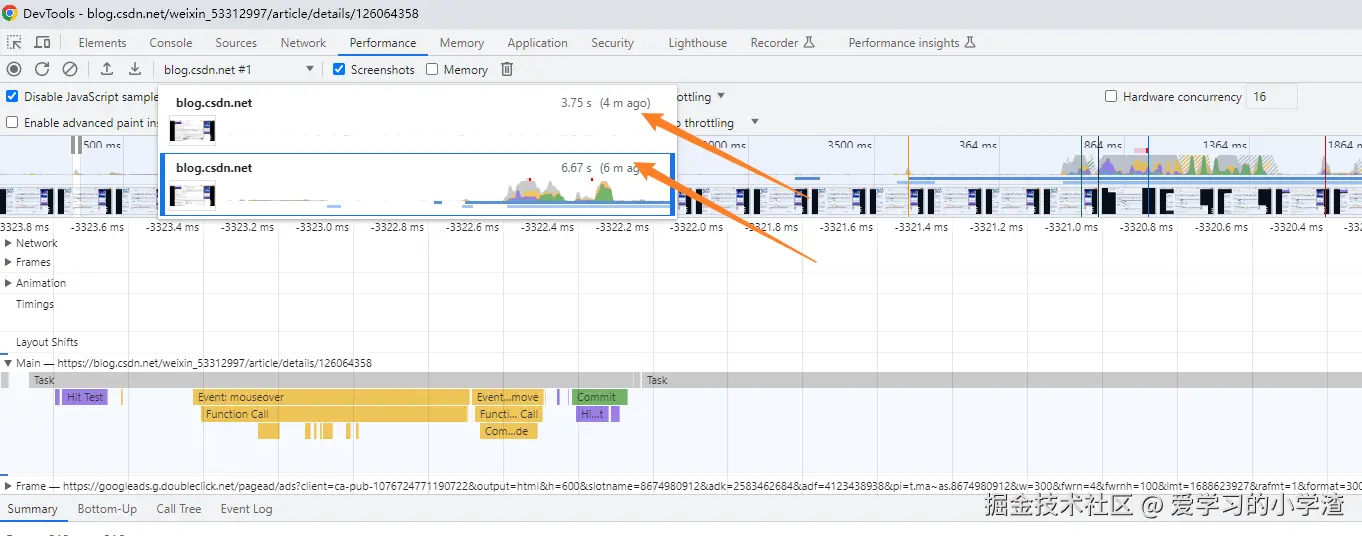Viewport: 1362px width, 536px height.
Task: Switch to the Lighthouse tab
Action: tap(698, 43)
